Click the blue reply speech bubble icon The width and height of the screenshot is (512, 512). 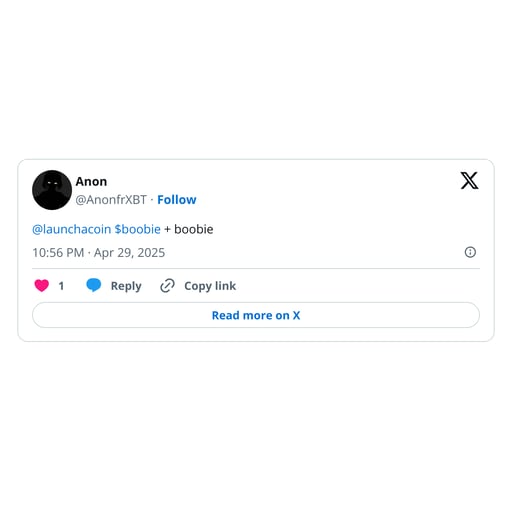pos(94,285)
